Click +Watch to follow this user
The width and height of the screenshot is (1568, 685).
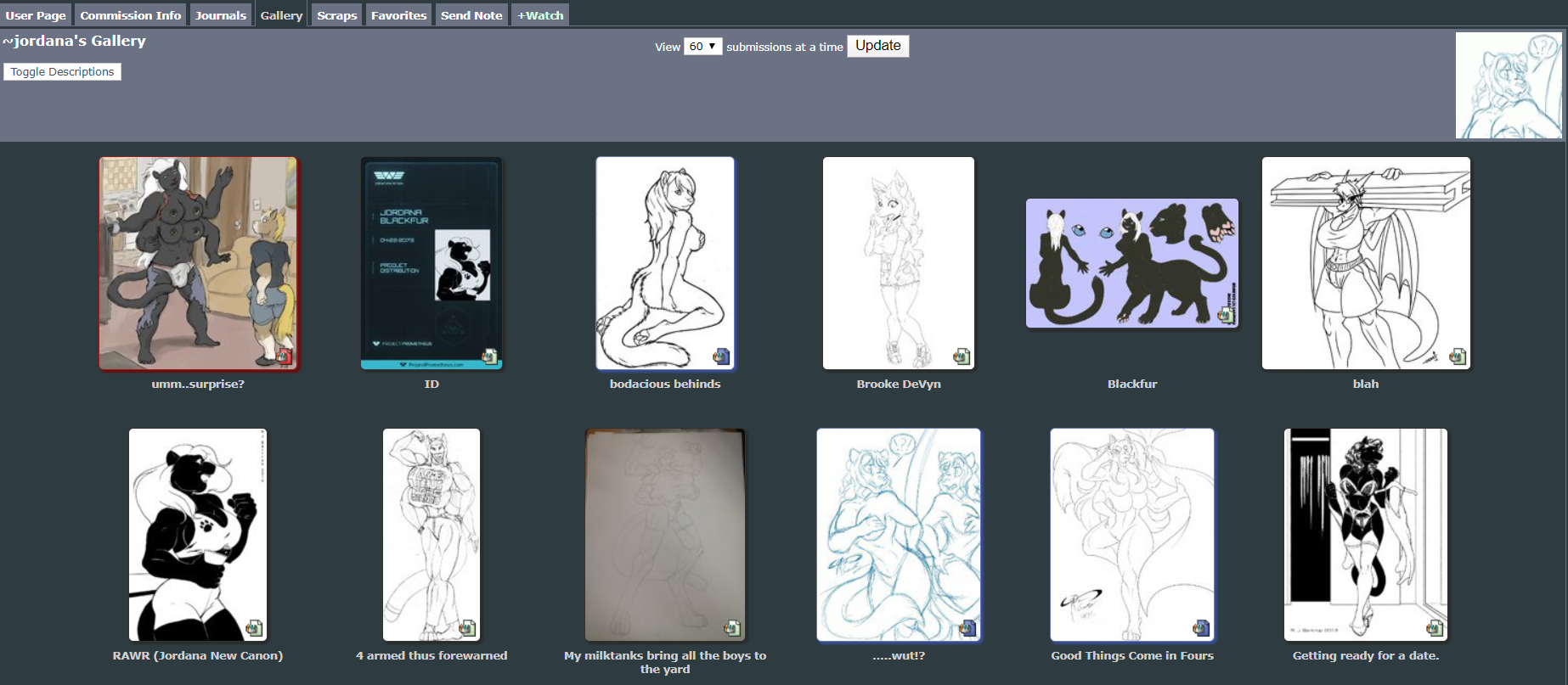coord(540,15)
